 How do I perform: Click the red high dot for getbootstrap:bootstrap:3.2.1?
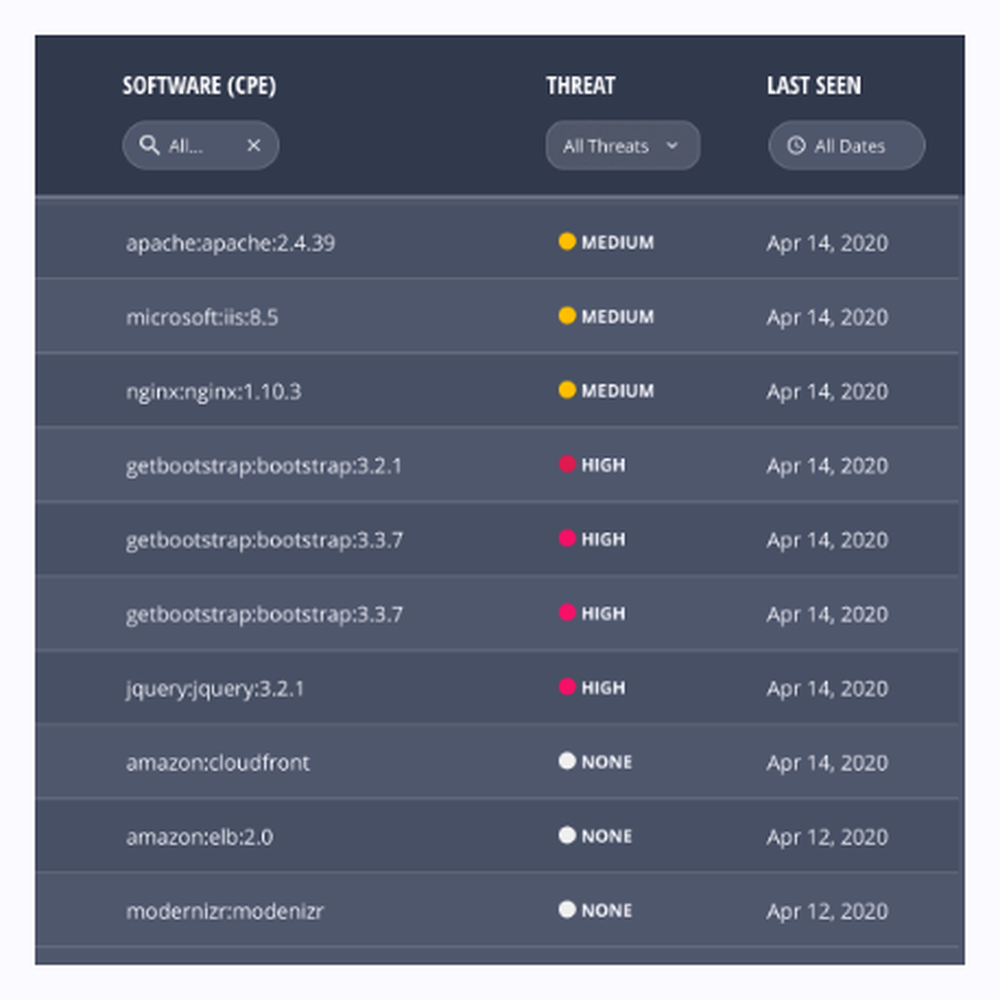(567, 464)
